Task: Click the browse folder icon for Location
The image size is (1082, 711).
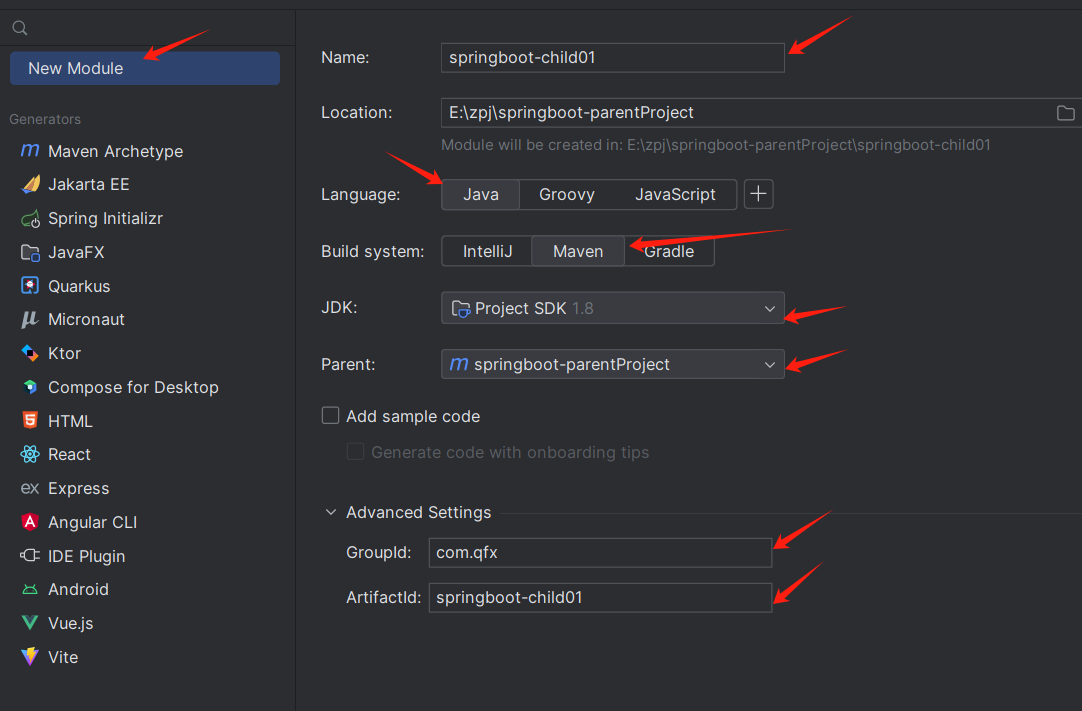Action: [1066, 113]
